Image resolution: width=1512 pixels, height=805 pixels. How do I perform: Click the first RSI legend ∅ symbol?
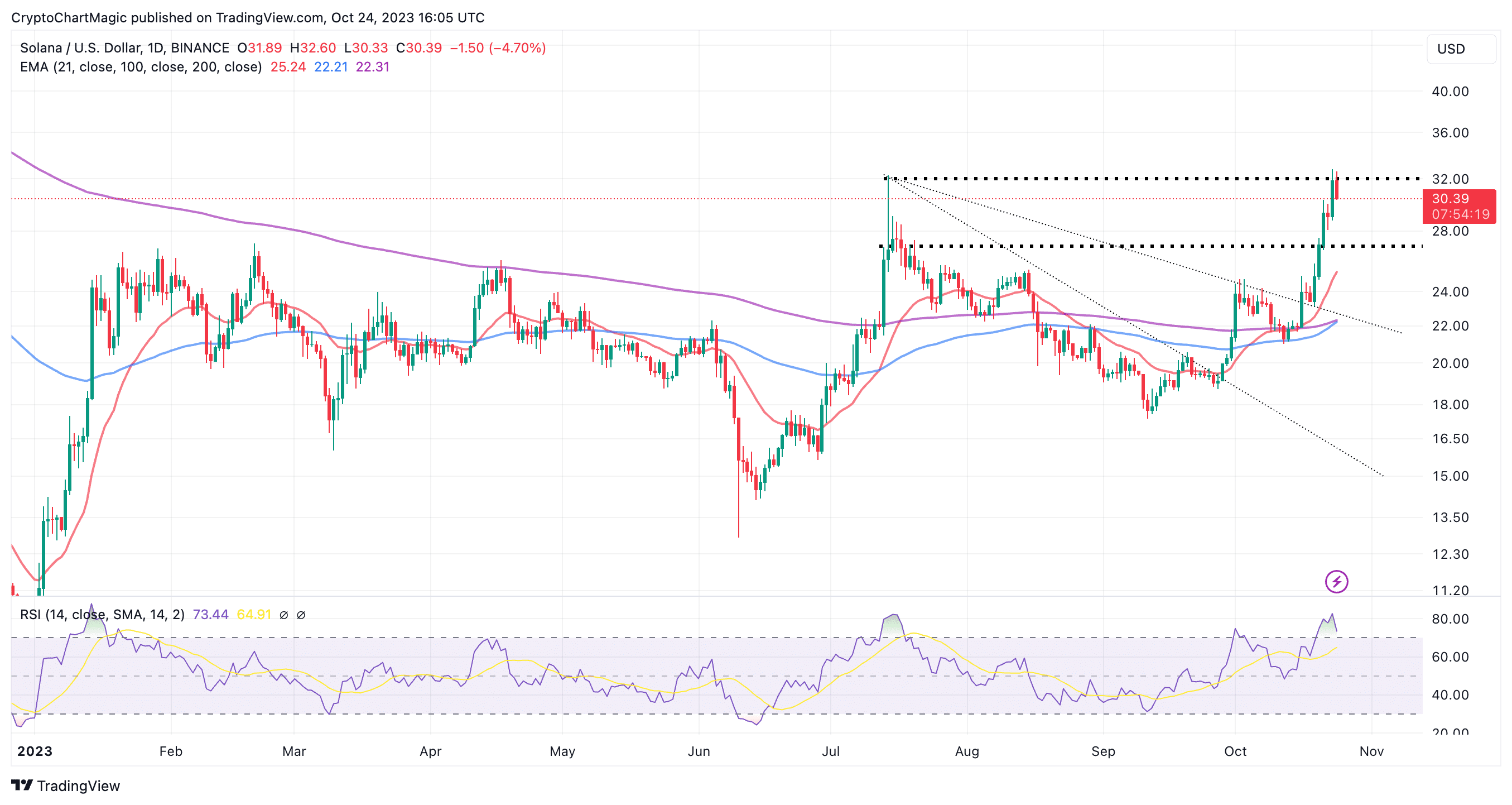pyautogui.click(x=283, y=615)
